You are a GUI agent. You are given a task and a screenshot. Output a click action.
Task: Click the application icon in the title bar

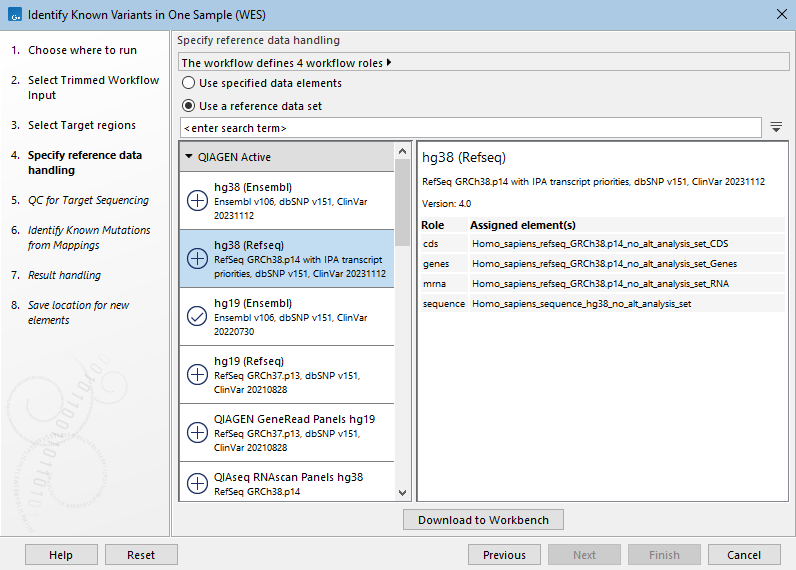[13, 15]
